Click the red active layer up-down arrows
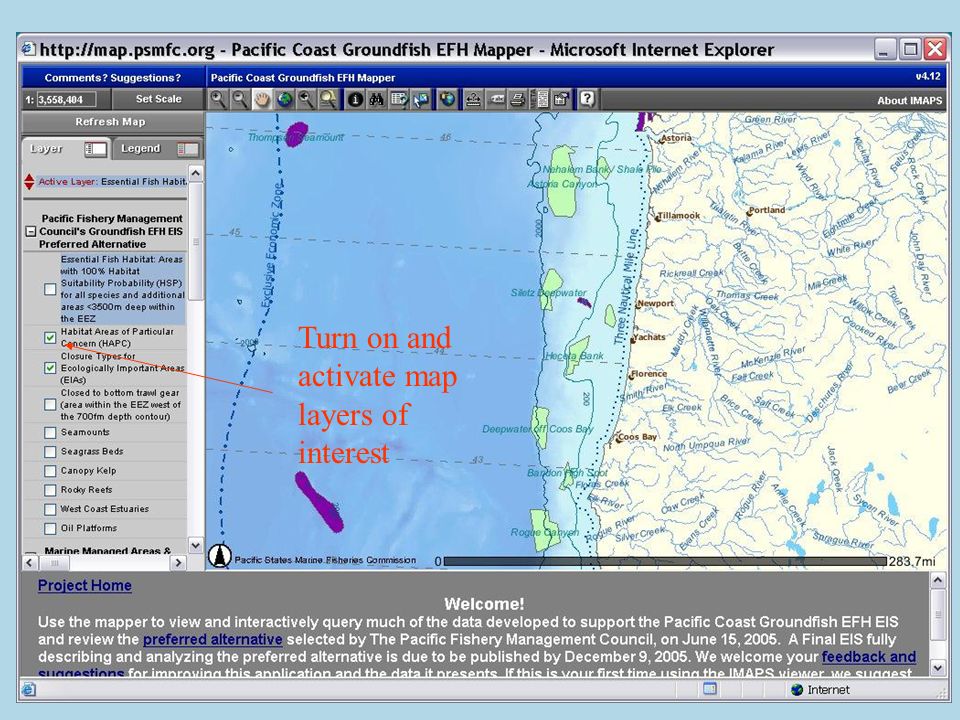960x720 pixels. pyautogui.click(x=29, y=182)
